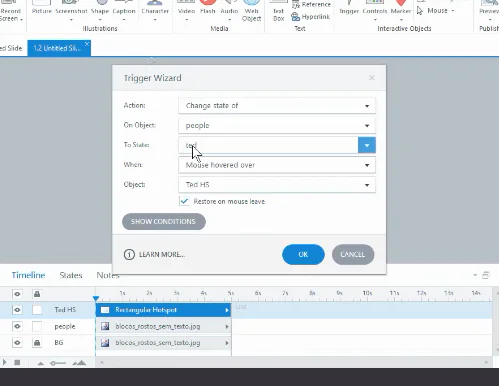The height and width of the screenshot is (386, 499).
Task: Open the Action dropdown
Action: [277, 106]
